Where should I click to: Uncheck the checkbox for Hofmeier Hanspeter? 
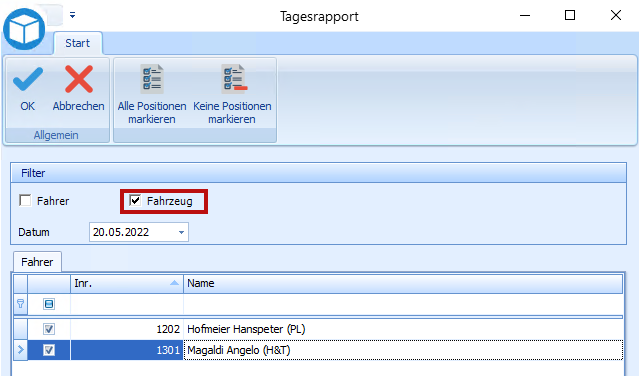(x=49, y=329)
